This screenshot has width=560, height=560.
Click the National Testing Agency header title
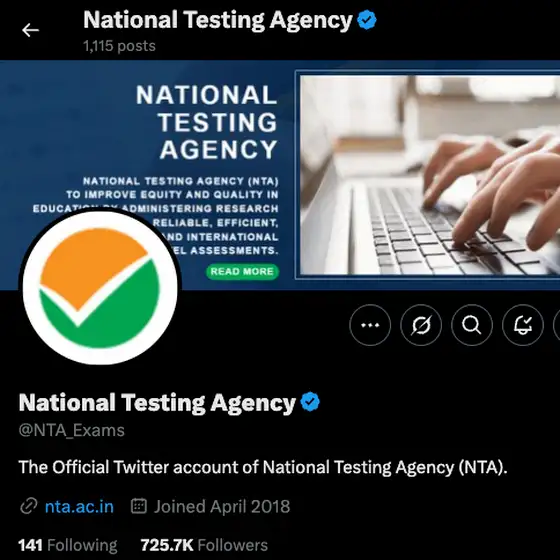[x=218, y=20]
